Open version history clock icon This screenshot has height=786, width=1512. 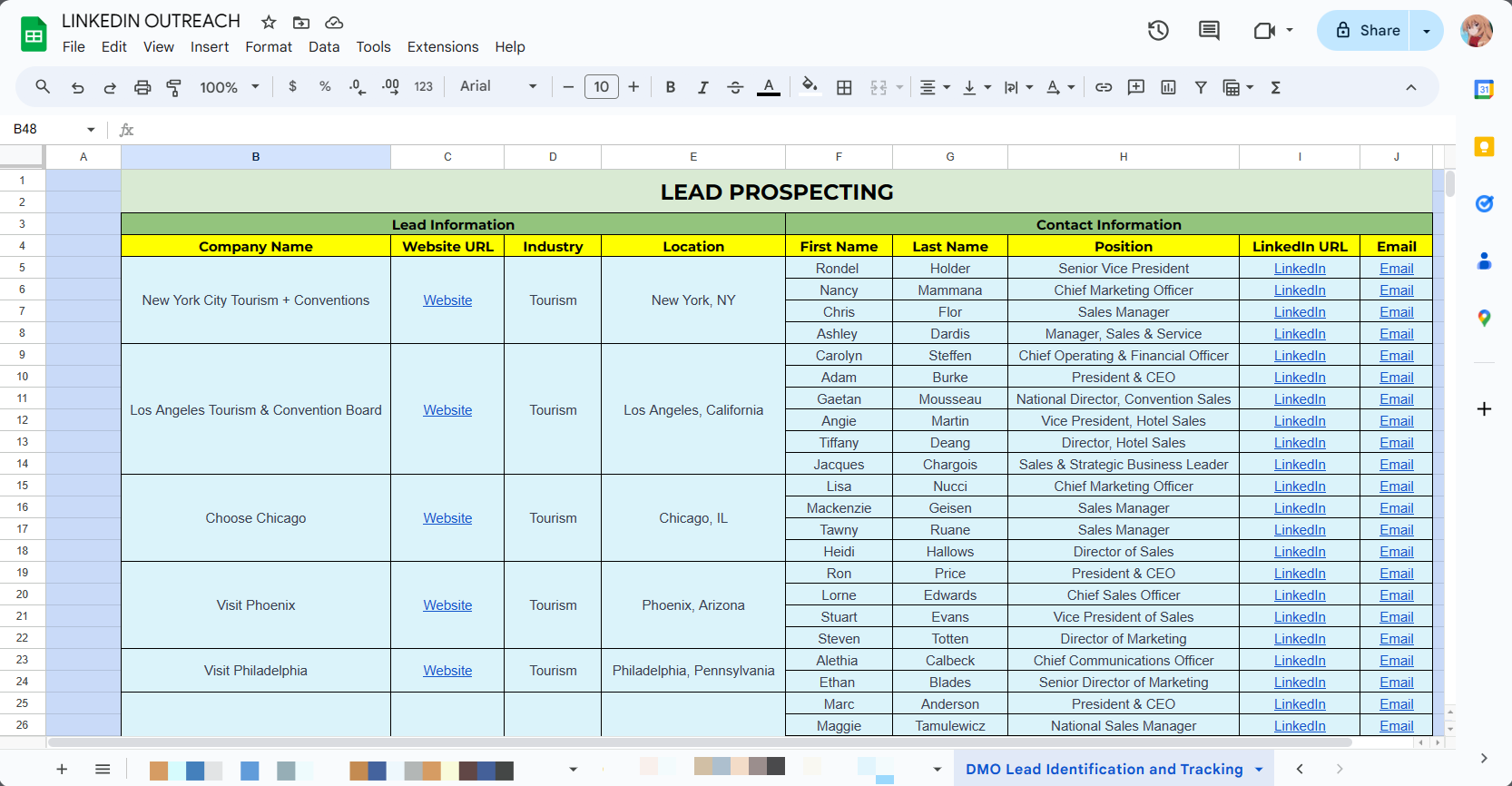tap(1158, 31)
